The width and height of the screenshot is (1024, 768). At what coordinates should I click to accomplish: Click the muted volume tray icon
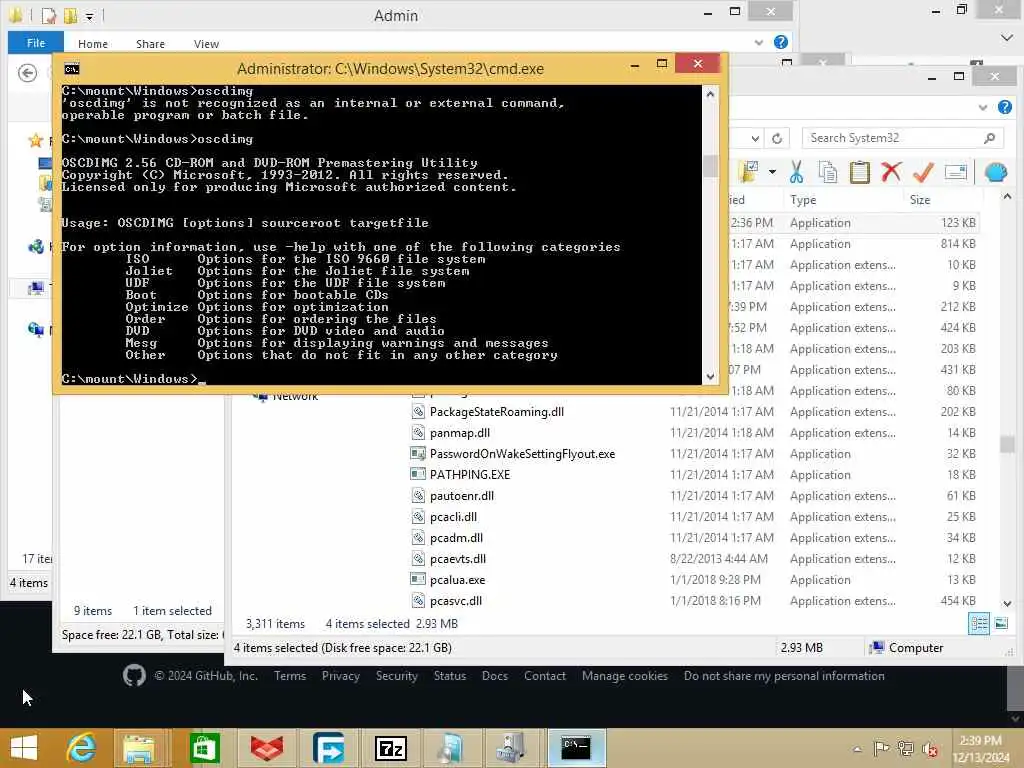(x=929, y=749)
